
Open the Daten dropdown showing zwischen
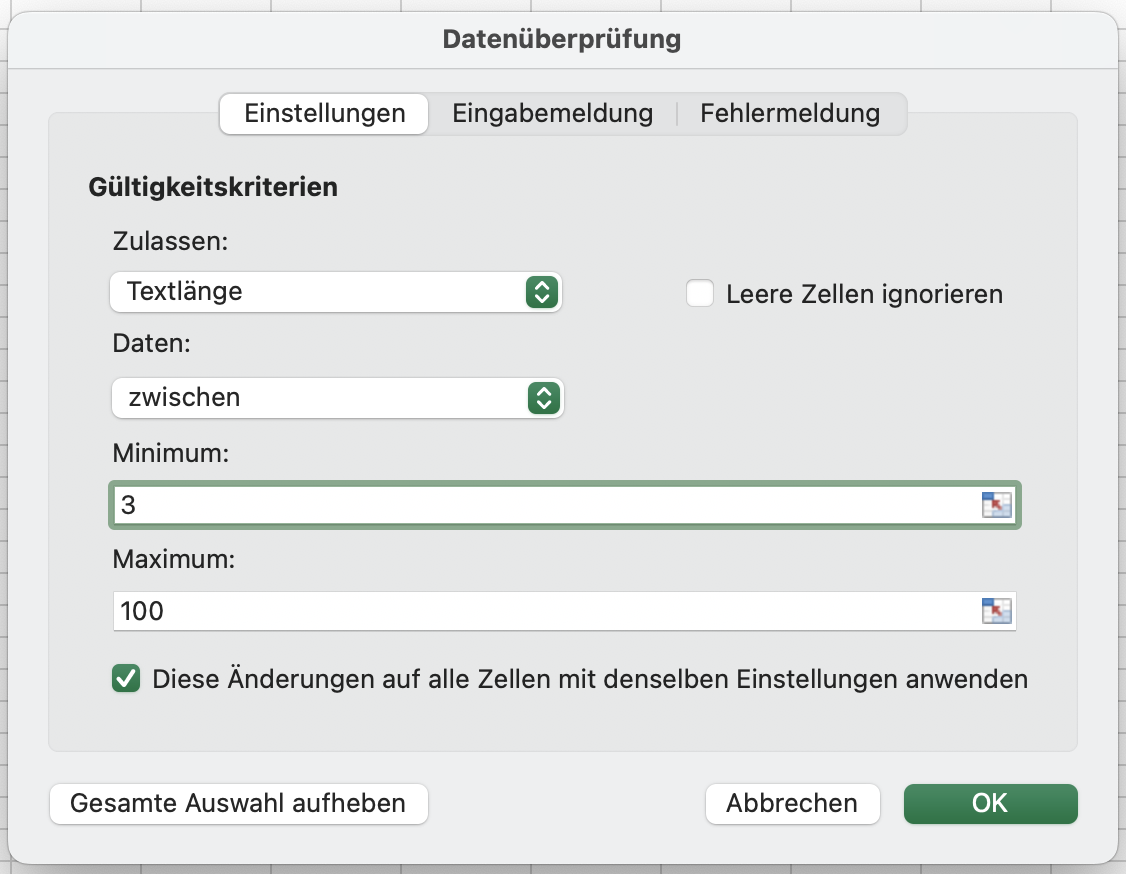coord(320,397)
